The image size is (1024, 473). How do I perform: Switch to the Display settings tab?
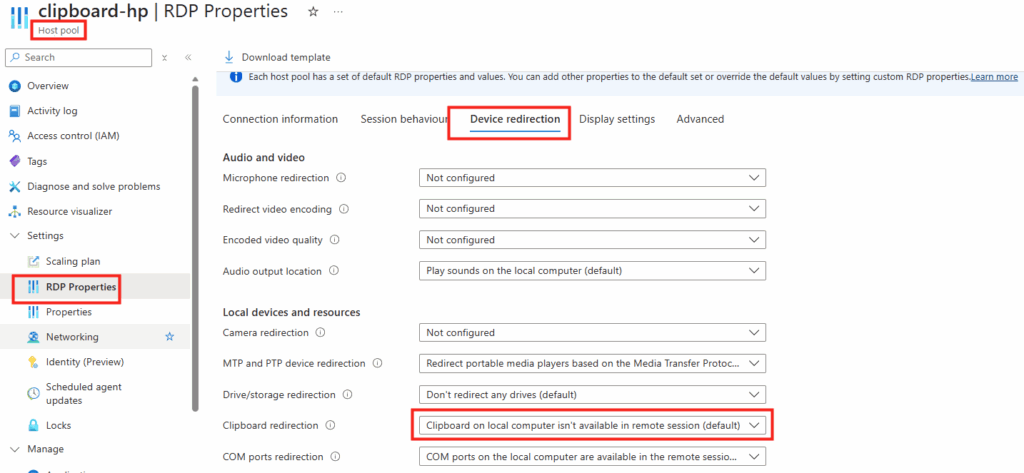617,119
